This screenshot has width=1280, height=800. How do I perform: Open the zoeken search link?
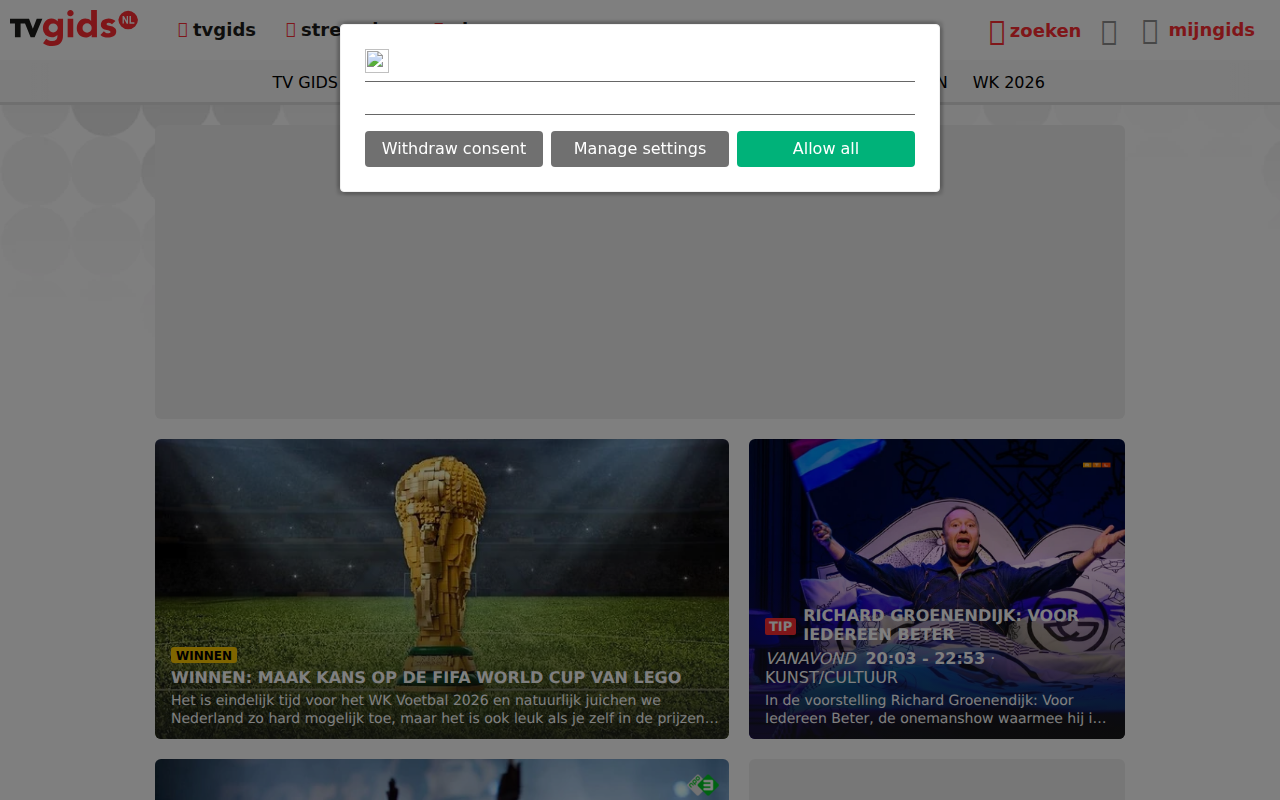pos(1035,31)
